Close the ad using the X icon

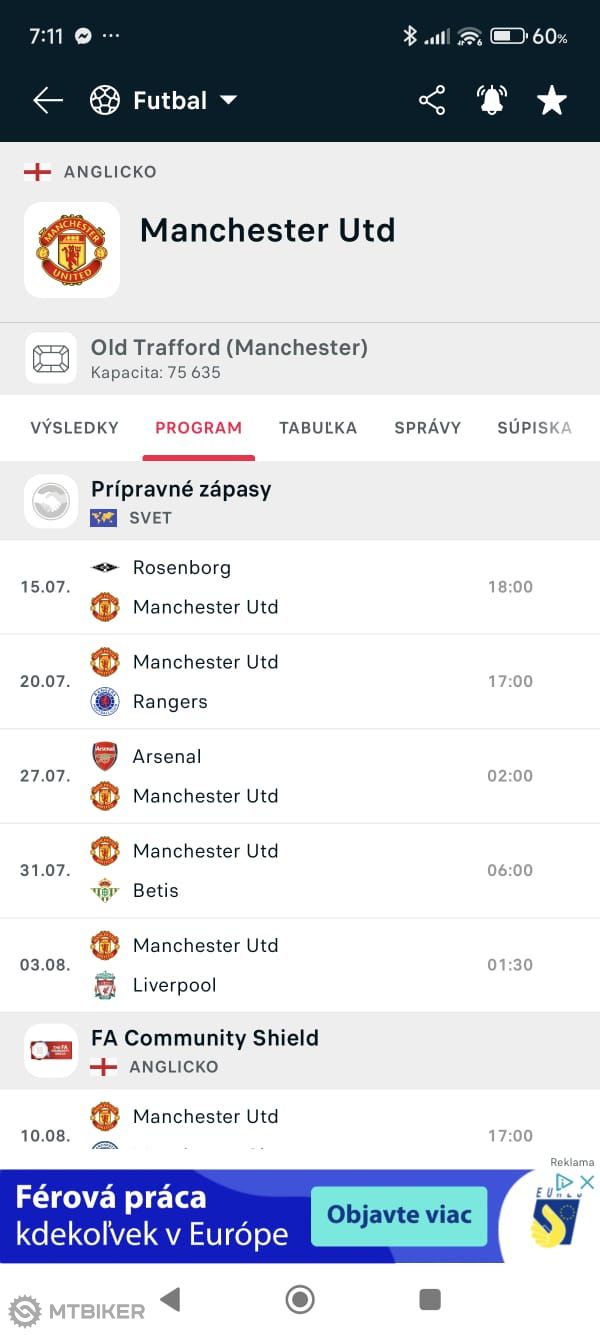point(588,1183)
